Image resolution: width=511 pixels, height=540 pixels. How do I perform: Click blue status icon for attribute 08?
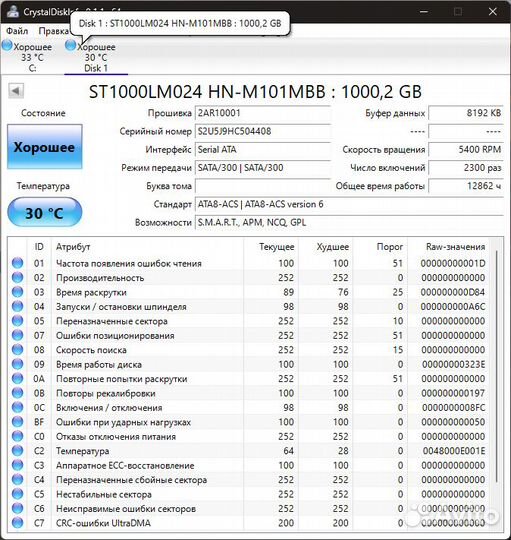tap(17, 350)
